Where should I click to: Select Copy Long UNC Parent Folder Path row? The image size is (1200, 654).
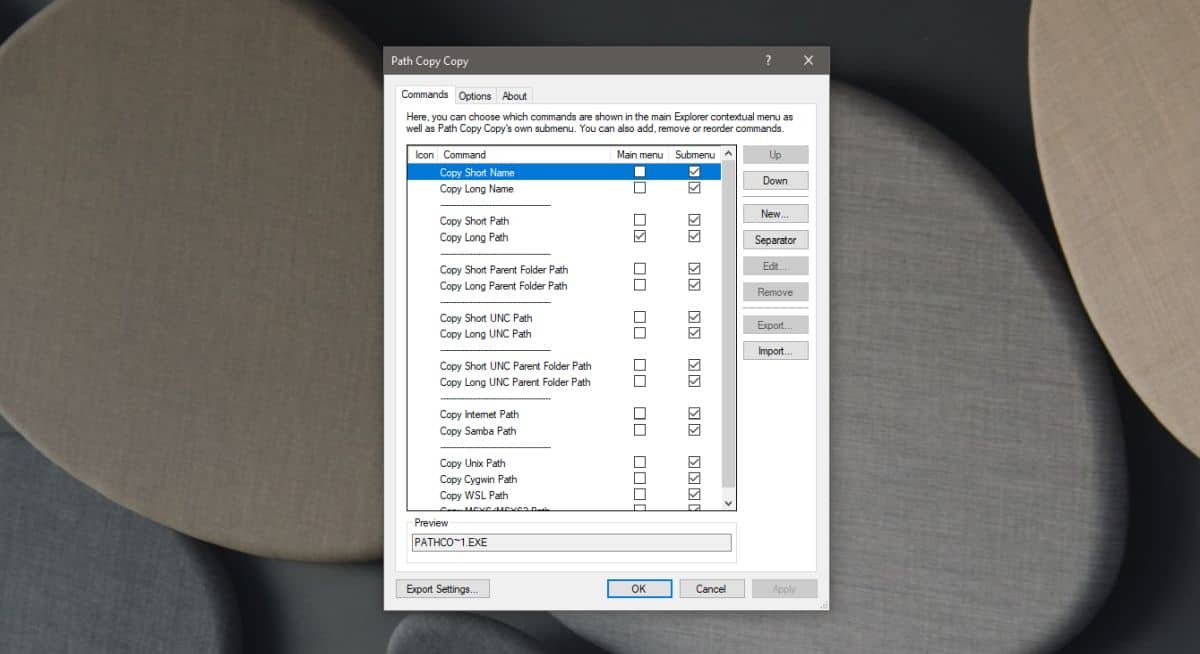[563, 382]
